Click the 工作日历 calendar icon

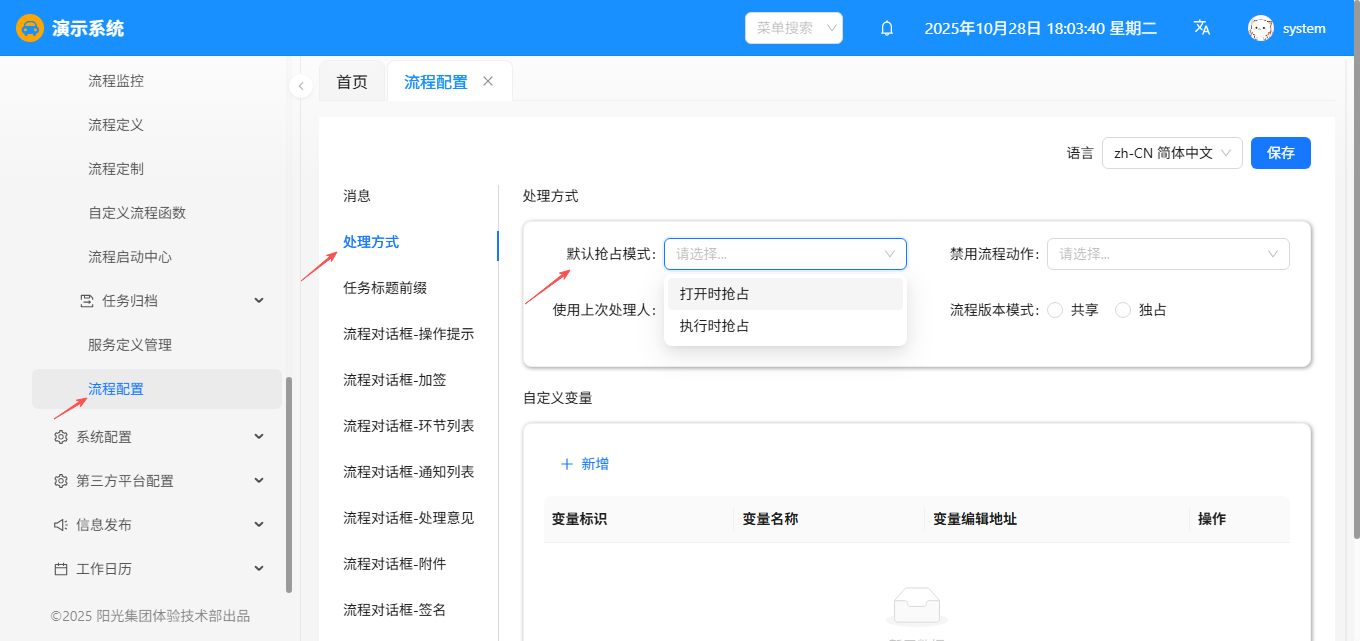point(61,569)
